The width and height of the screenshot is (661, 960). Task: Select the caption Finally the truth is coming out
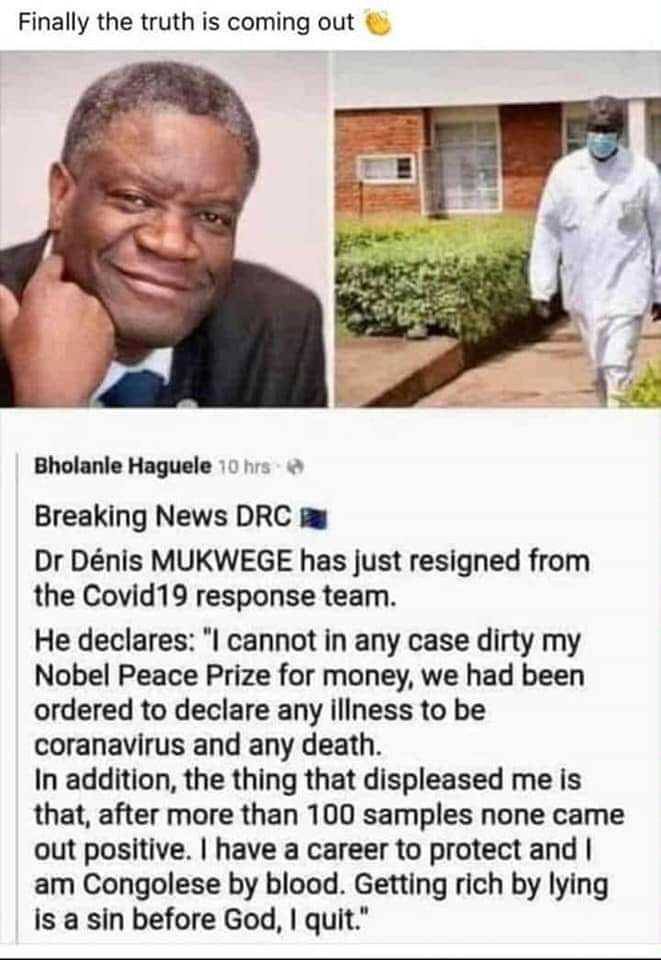coord(186,23)
